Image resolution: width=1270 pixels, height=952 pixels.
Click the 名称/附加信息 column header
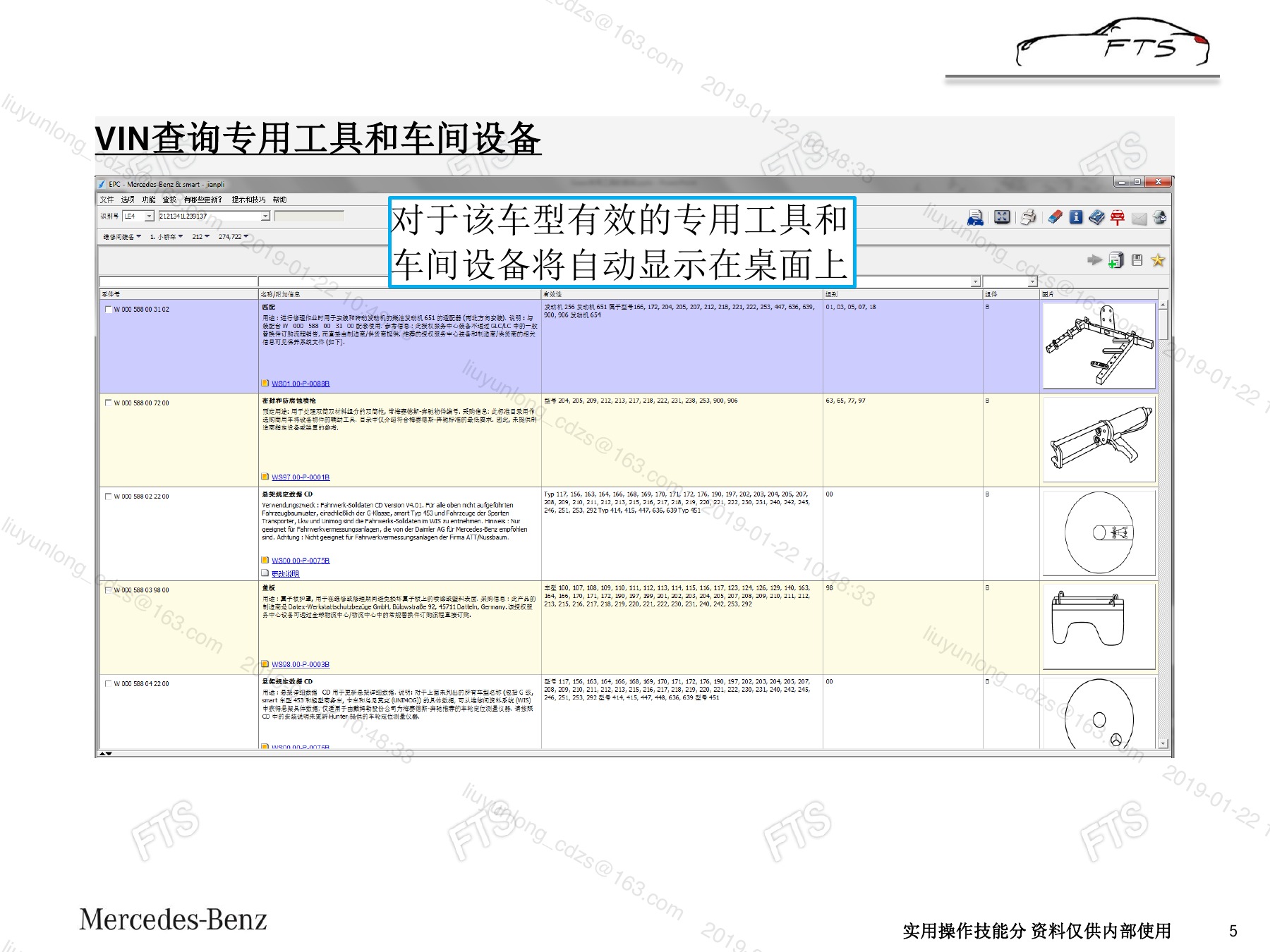click(x=400, y=294)
